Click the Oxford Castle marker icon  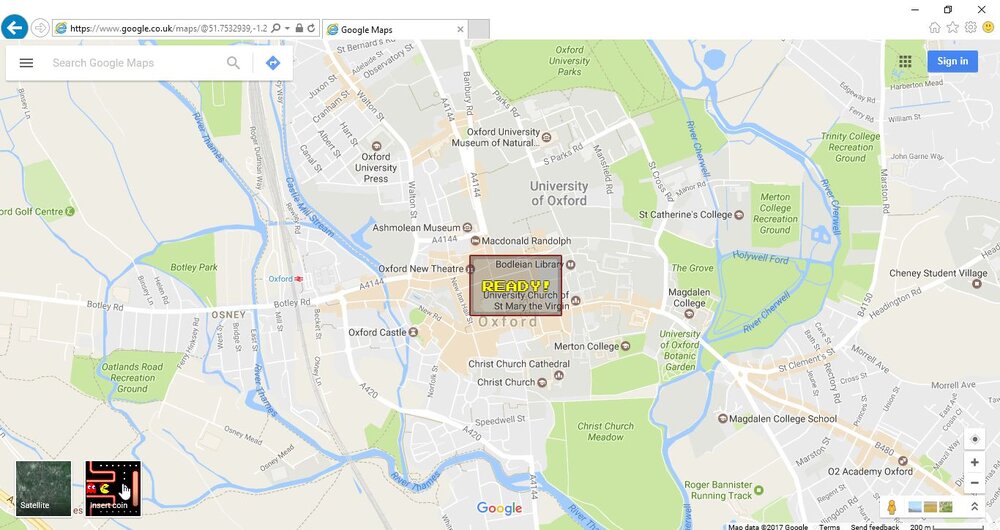[413, 332]
